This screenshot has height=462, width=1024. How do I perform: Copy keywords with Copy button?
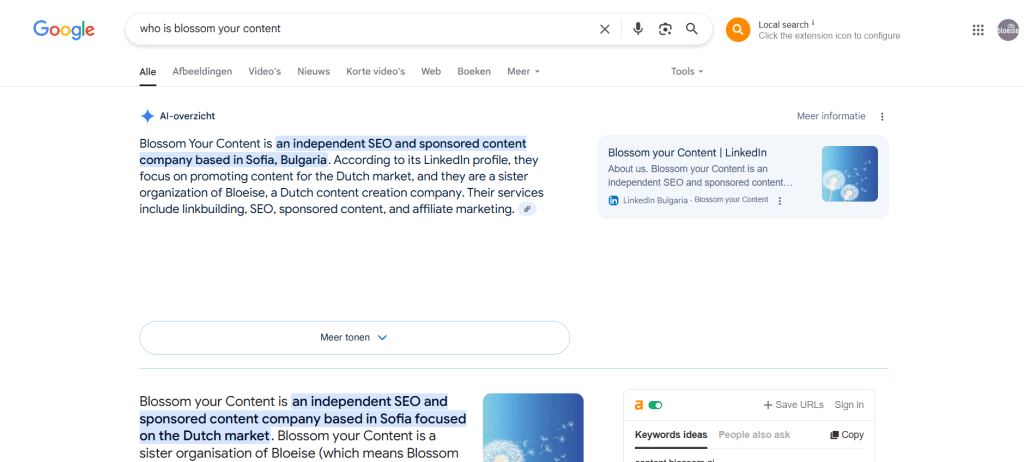[847, 435]
